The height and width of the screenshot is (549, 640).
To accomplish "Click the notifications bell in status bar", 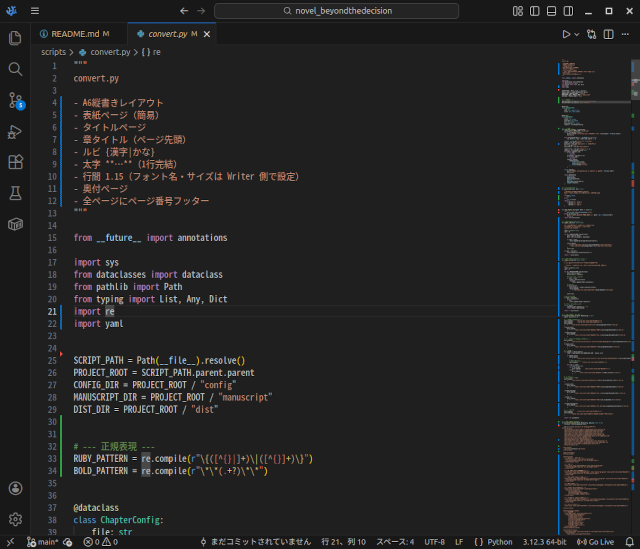I will pos(629,542).
